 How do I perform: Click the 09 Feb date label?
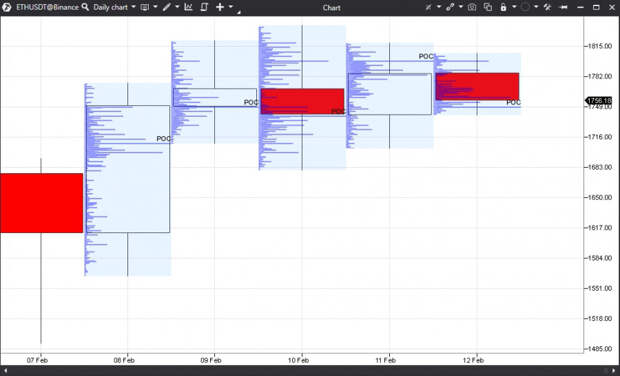pos(211,360)
